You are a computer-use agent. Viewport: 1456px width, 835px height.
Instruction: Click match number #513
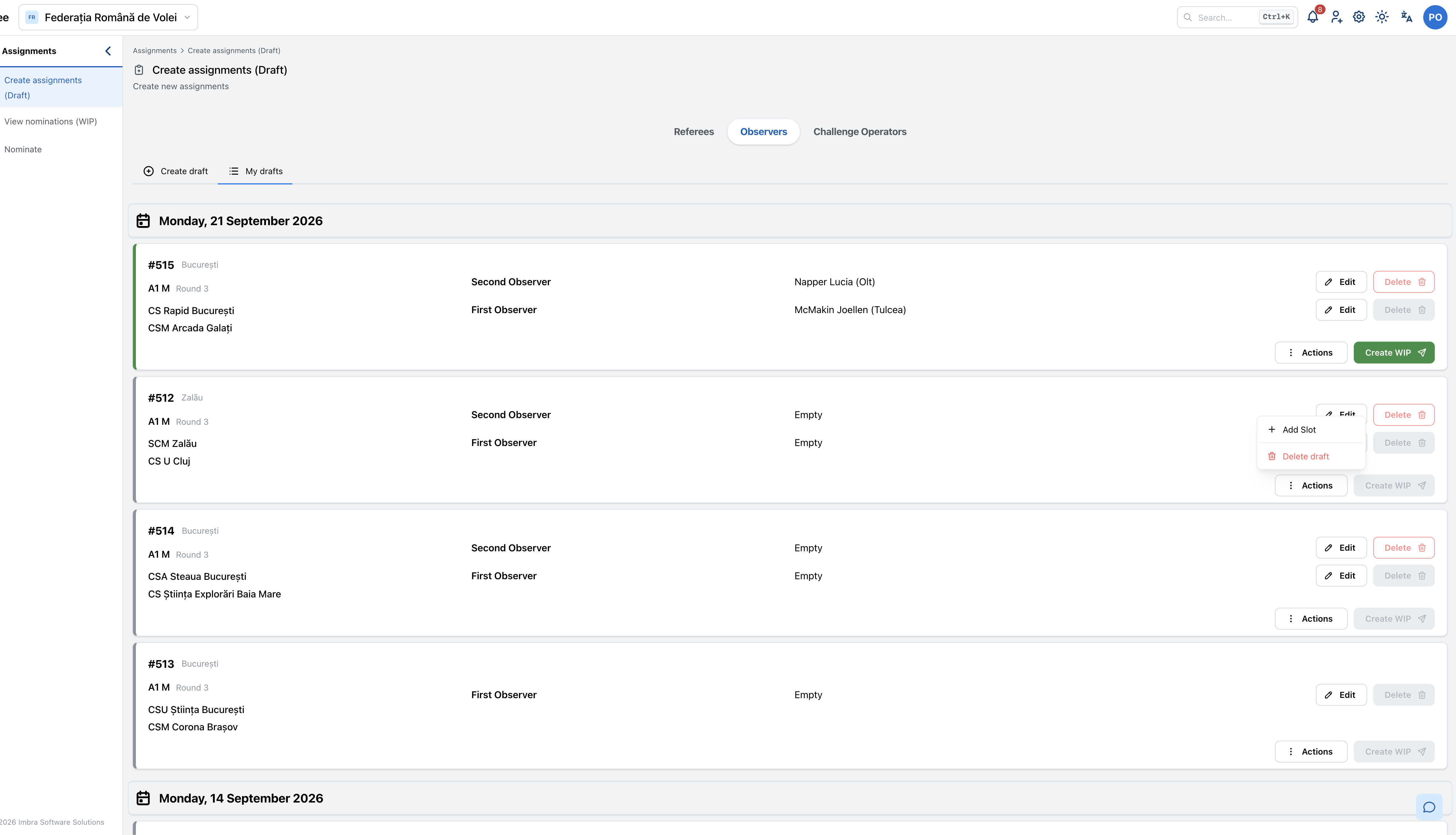tap(161, 664)
